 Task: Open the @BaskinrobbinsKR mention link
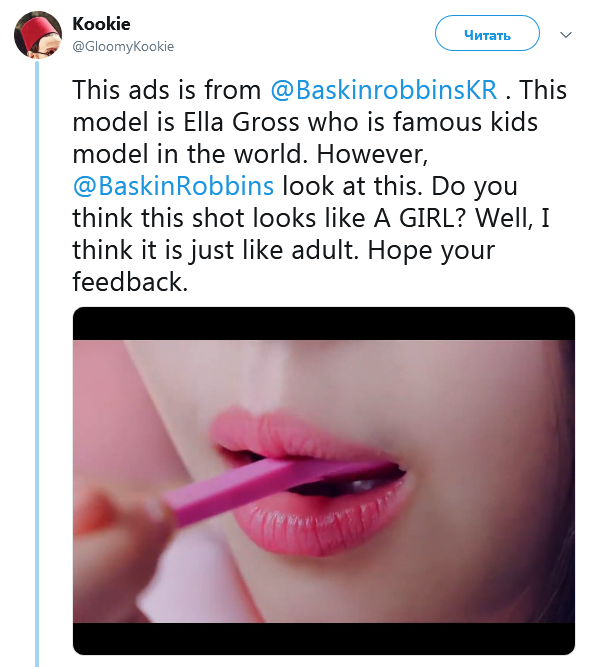[384, 90]
